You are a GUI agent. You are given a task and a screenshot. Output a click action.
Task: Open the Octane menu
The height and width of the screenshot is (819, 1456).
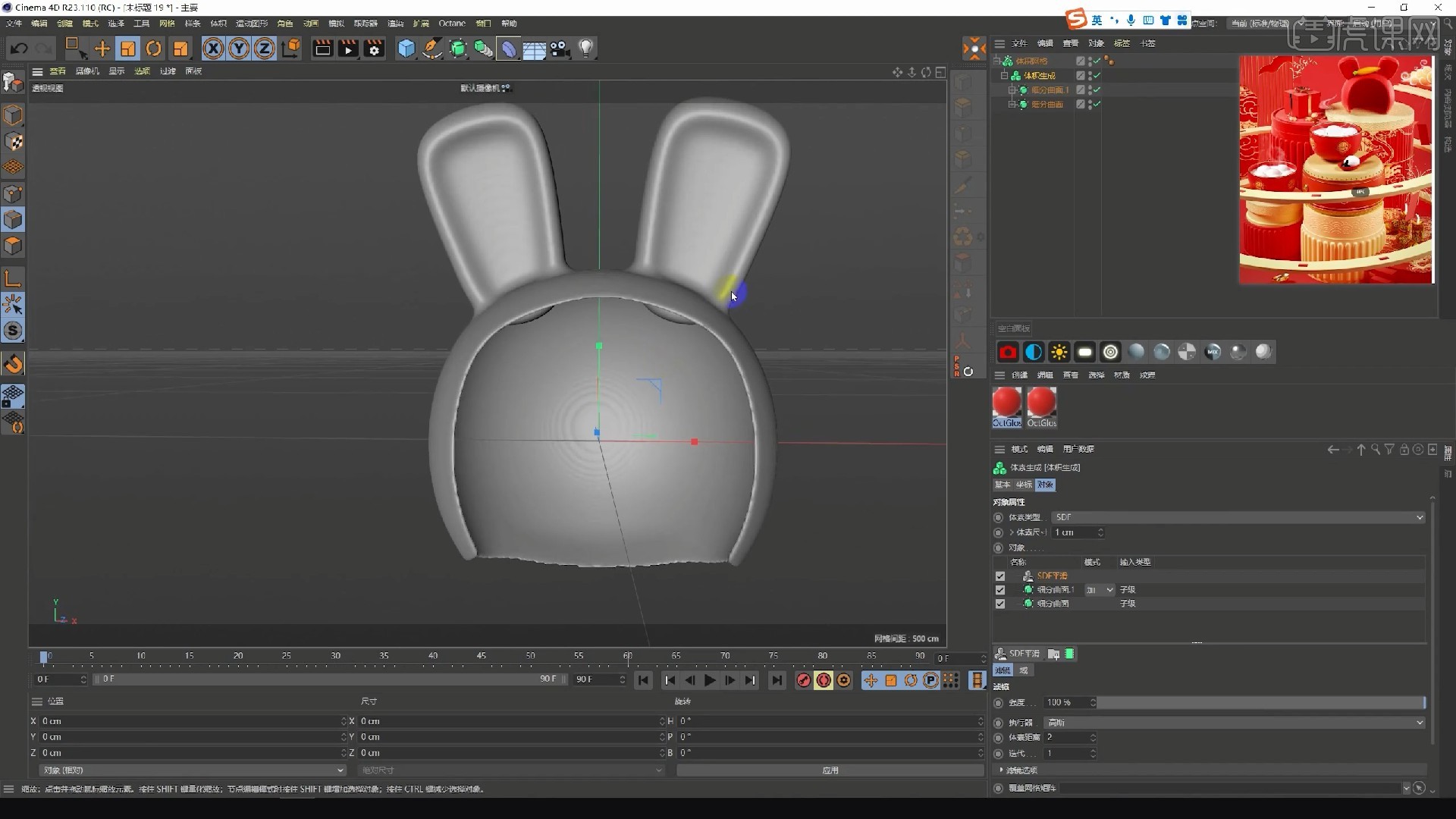452,24
